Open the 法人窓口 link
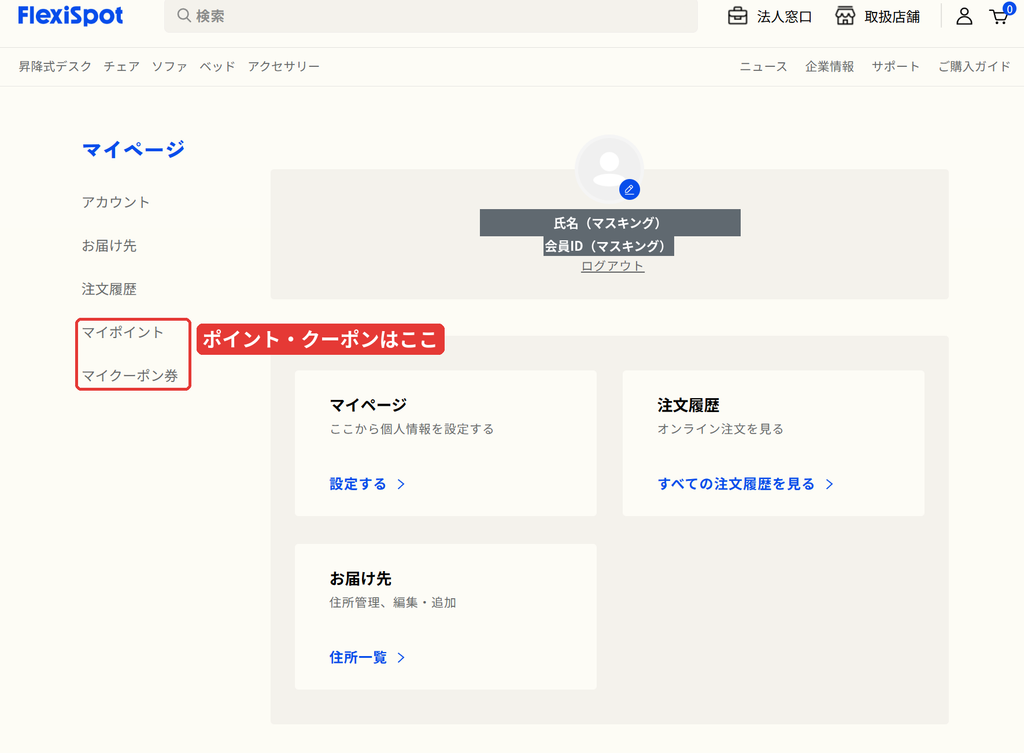The image size is (1024, 753). pos(784,16)
